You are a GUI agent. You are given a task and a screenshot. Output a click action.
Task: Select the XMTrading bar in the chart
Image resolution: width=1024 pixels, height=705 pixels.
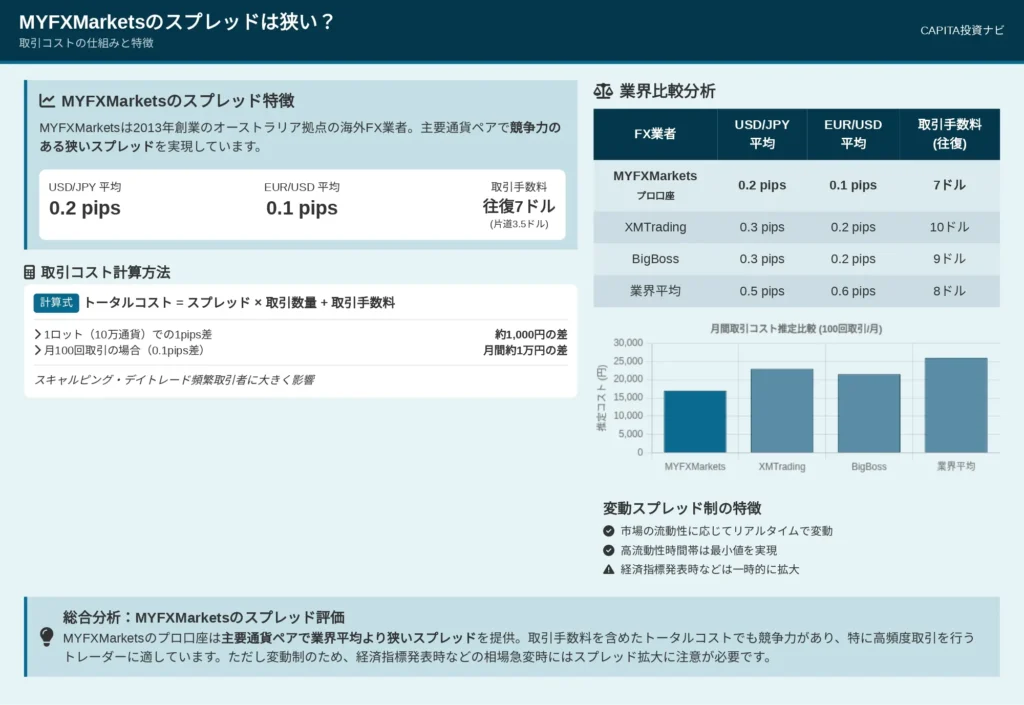click(x=782, y=411)
